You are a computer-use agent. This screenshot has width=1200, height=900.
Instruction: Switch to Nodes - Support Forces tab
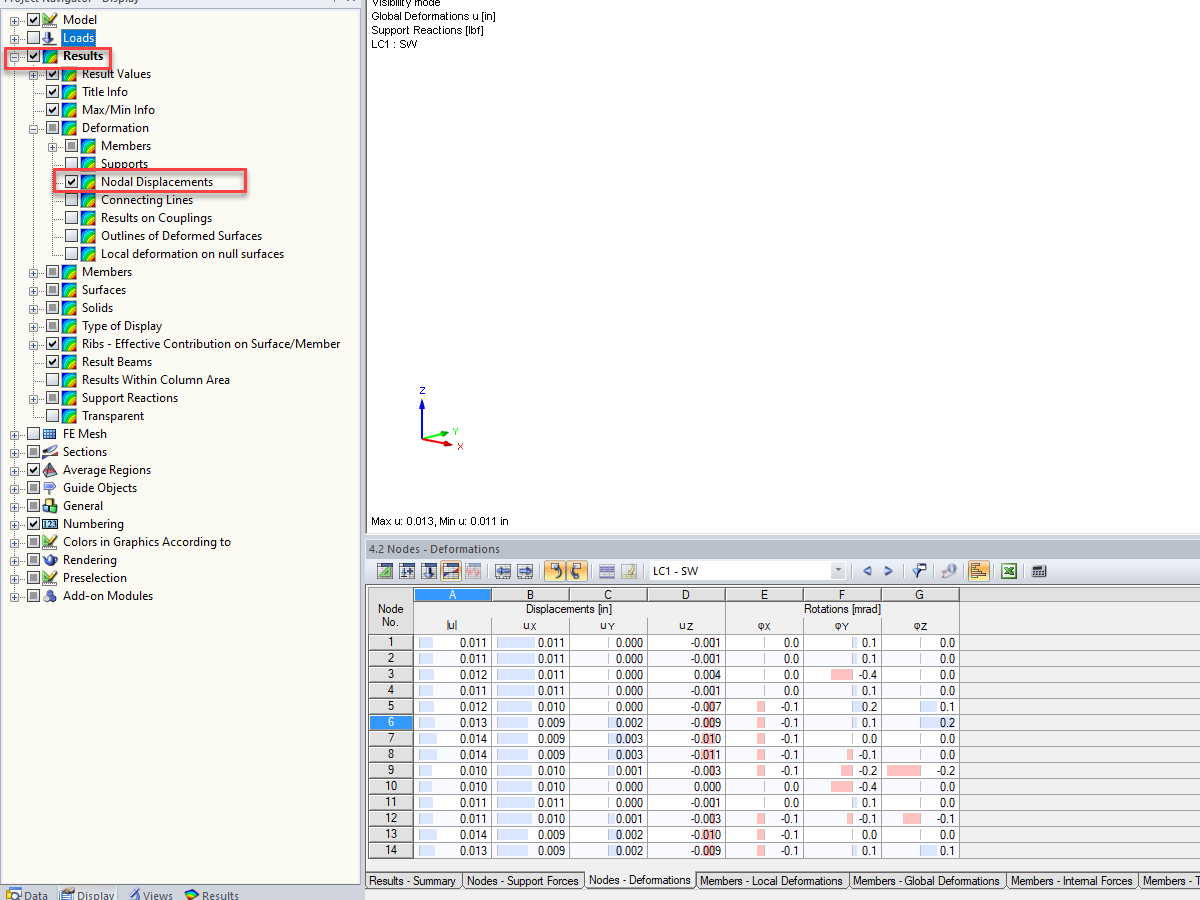pos(523,881)
